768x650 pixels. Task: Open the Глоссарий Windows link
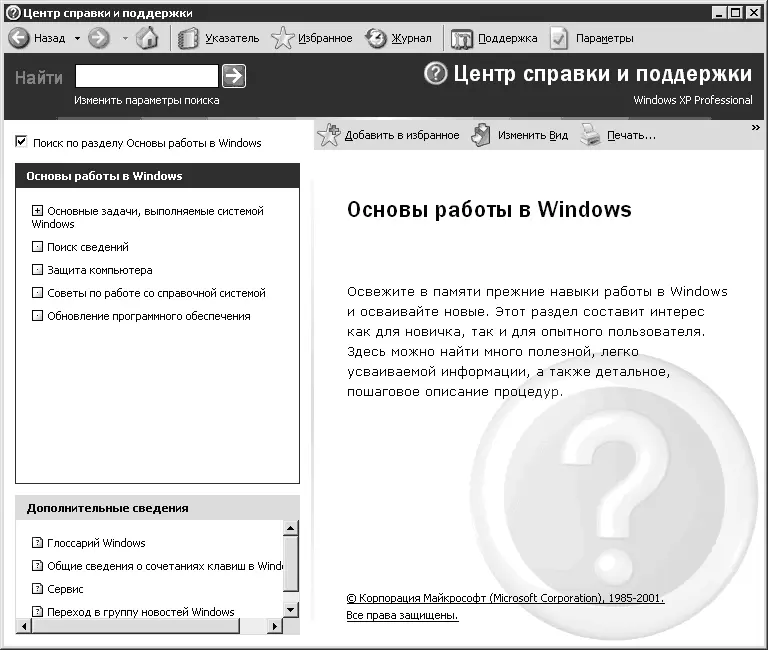96,543
